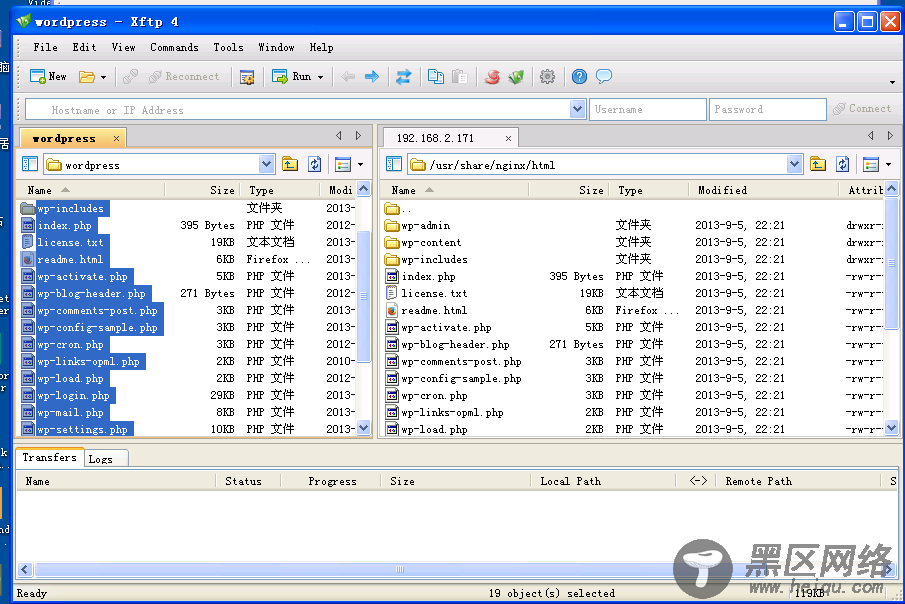Click the New session toolbar button
This screenshot has width=905, height=604.
[48, 76]
